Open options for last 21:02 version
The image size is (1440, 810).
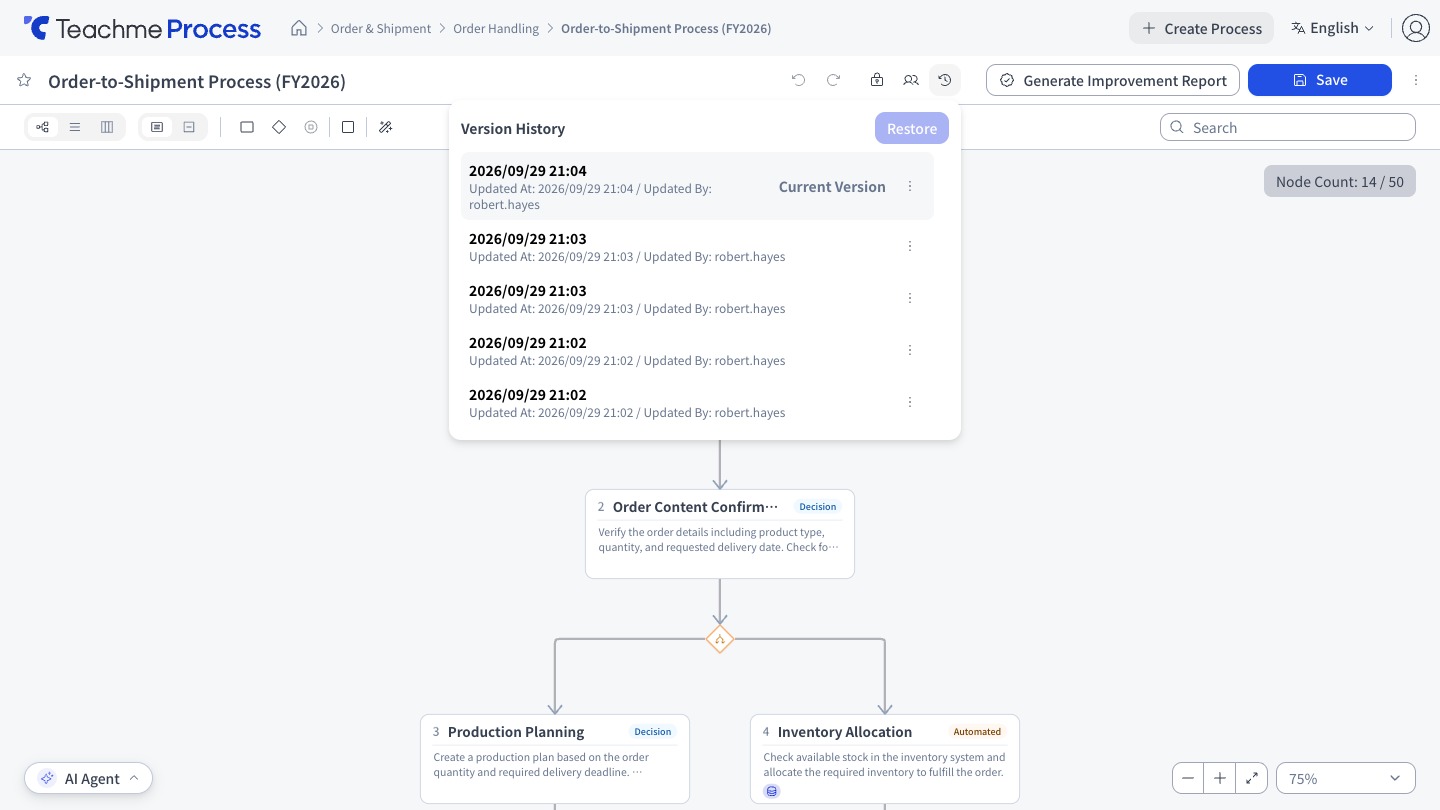click(x=910, y=402)
